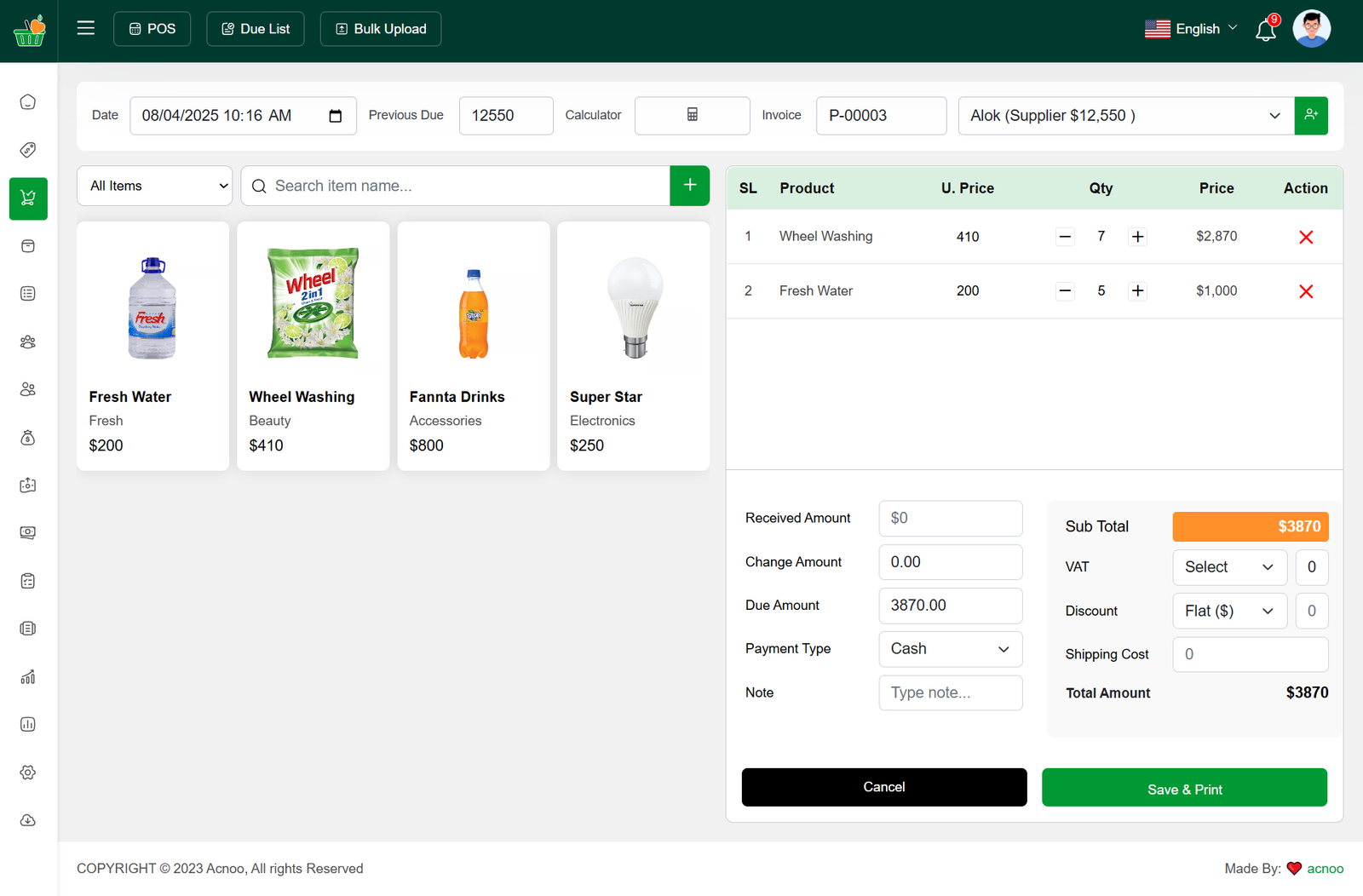
Task: Toggle the hamburger sidebar menu
Action: coord(85,28)
